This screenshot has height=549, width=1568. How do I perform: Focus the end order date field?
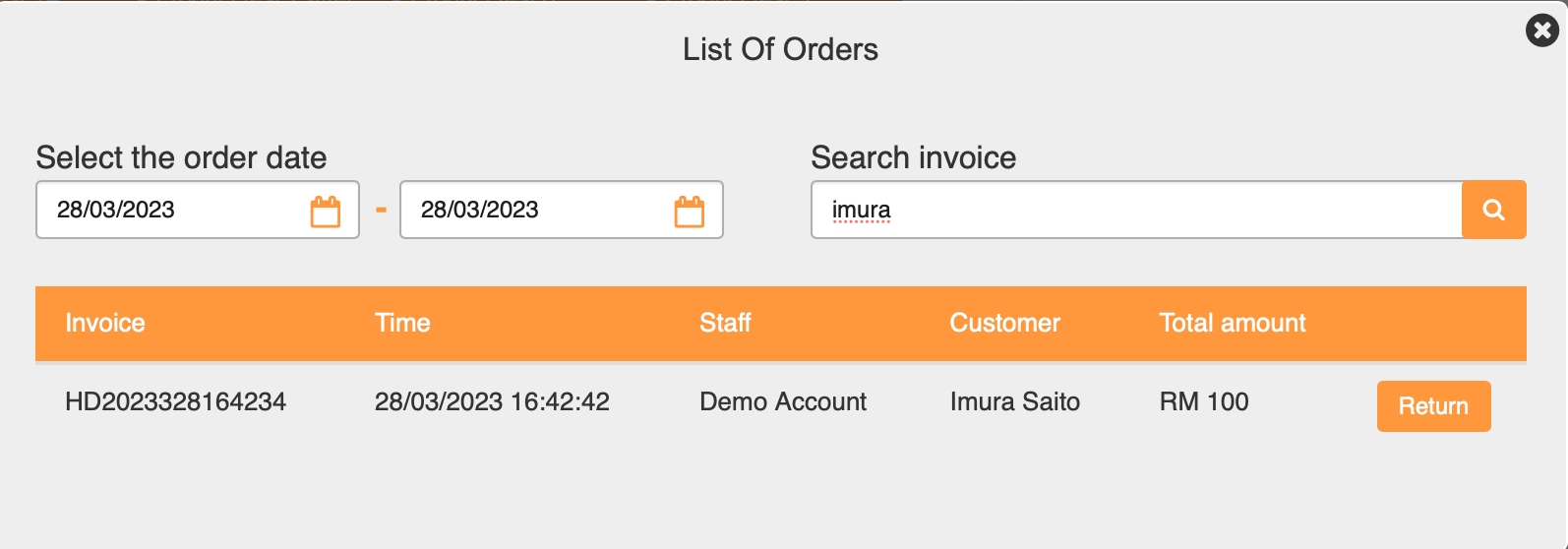(x=531, y=210)
